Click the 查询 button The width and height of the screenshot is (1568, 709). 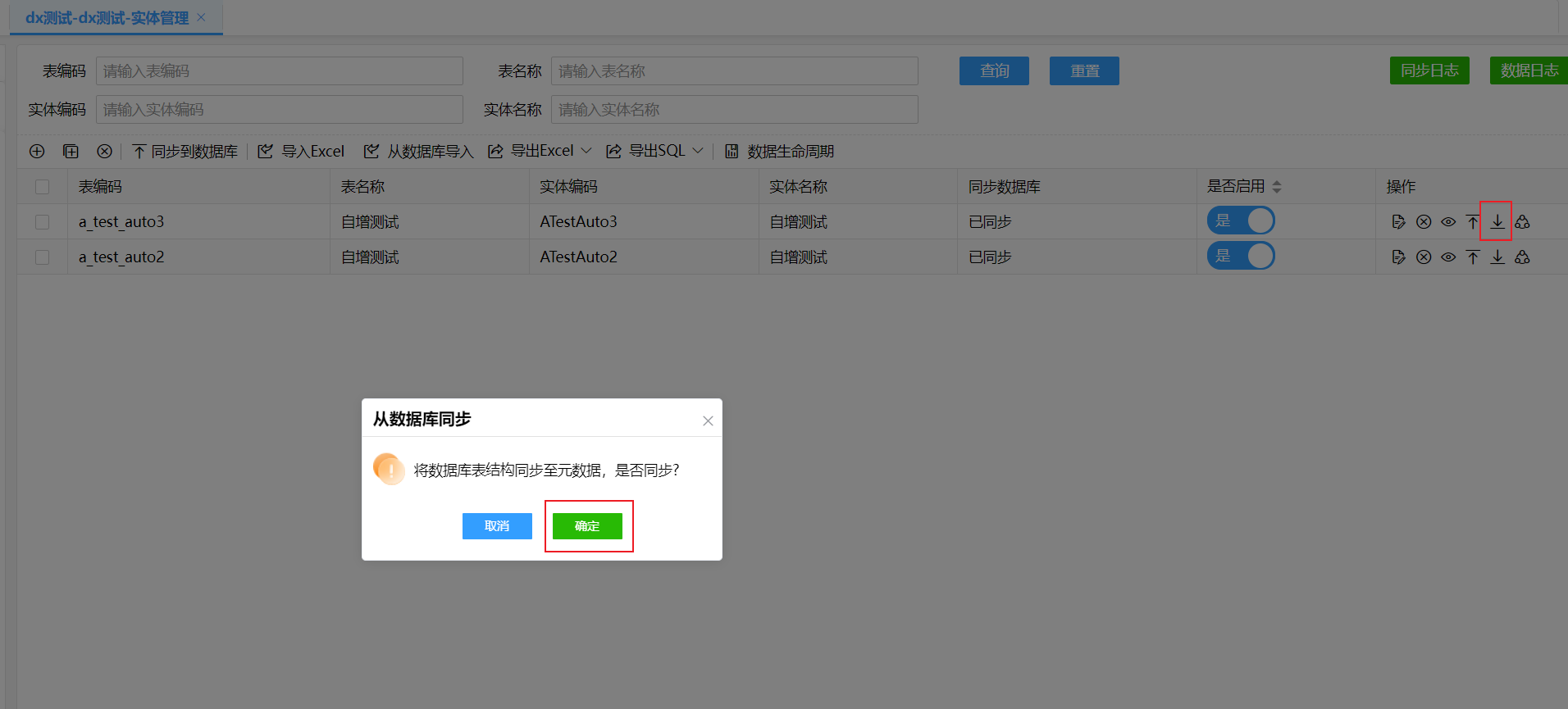[x=994, y=71]
